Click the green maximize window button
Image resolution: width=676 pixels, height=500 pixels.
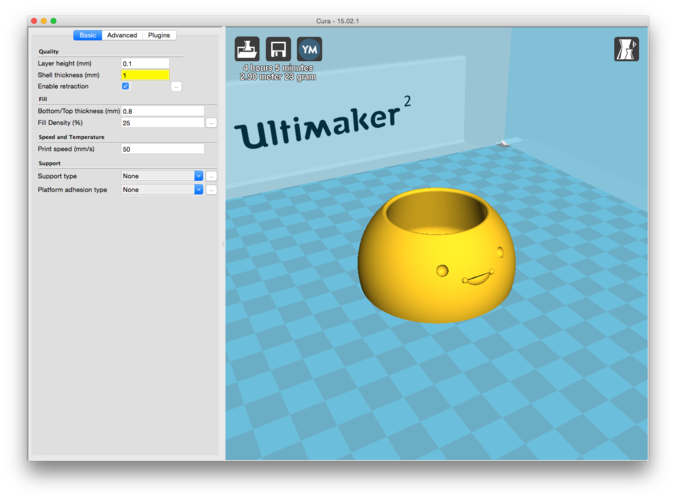53,21
